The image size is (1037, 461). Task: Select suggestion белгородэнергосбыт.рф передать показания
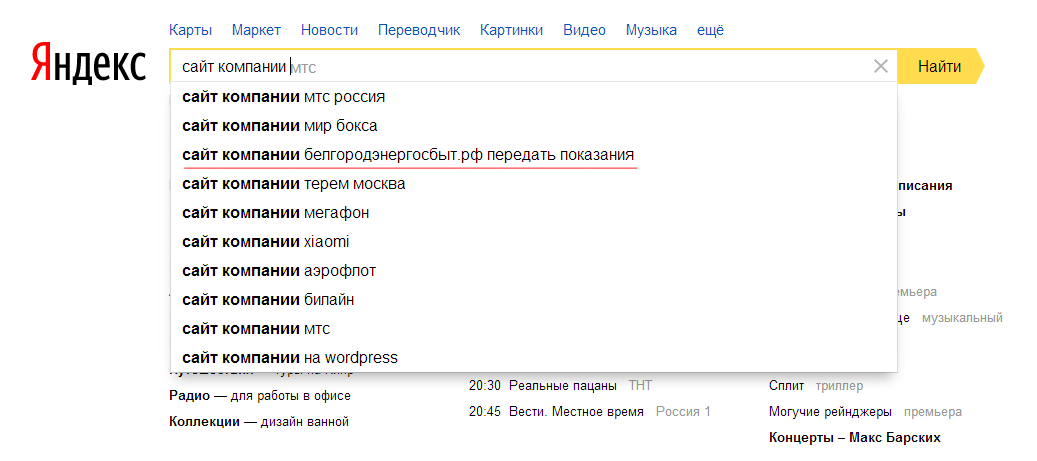534,155
